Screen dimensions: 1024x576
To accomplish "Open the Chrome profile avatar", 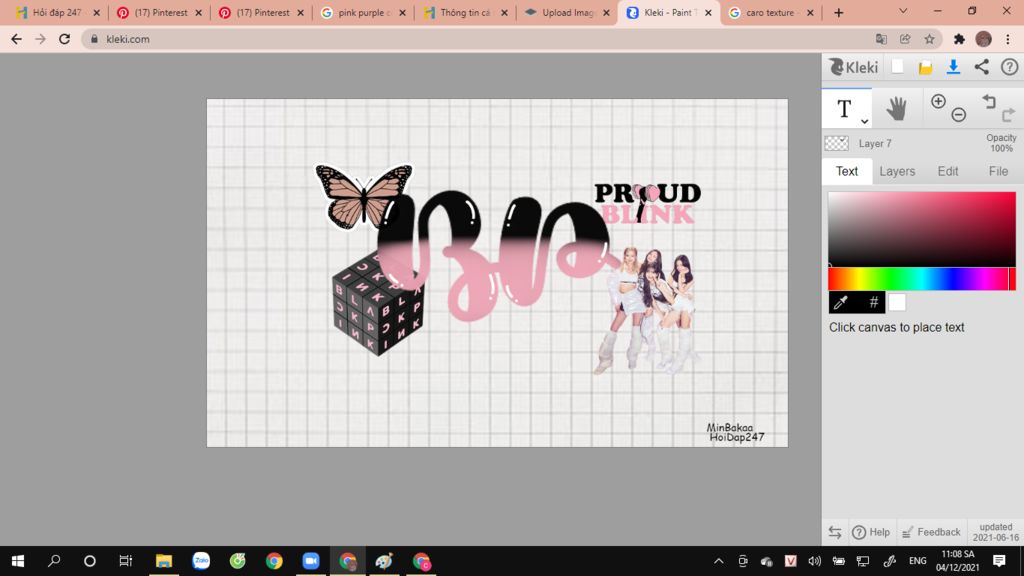I will point(983,39).
